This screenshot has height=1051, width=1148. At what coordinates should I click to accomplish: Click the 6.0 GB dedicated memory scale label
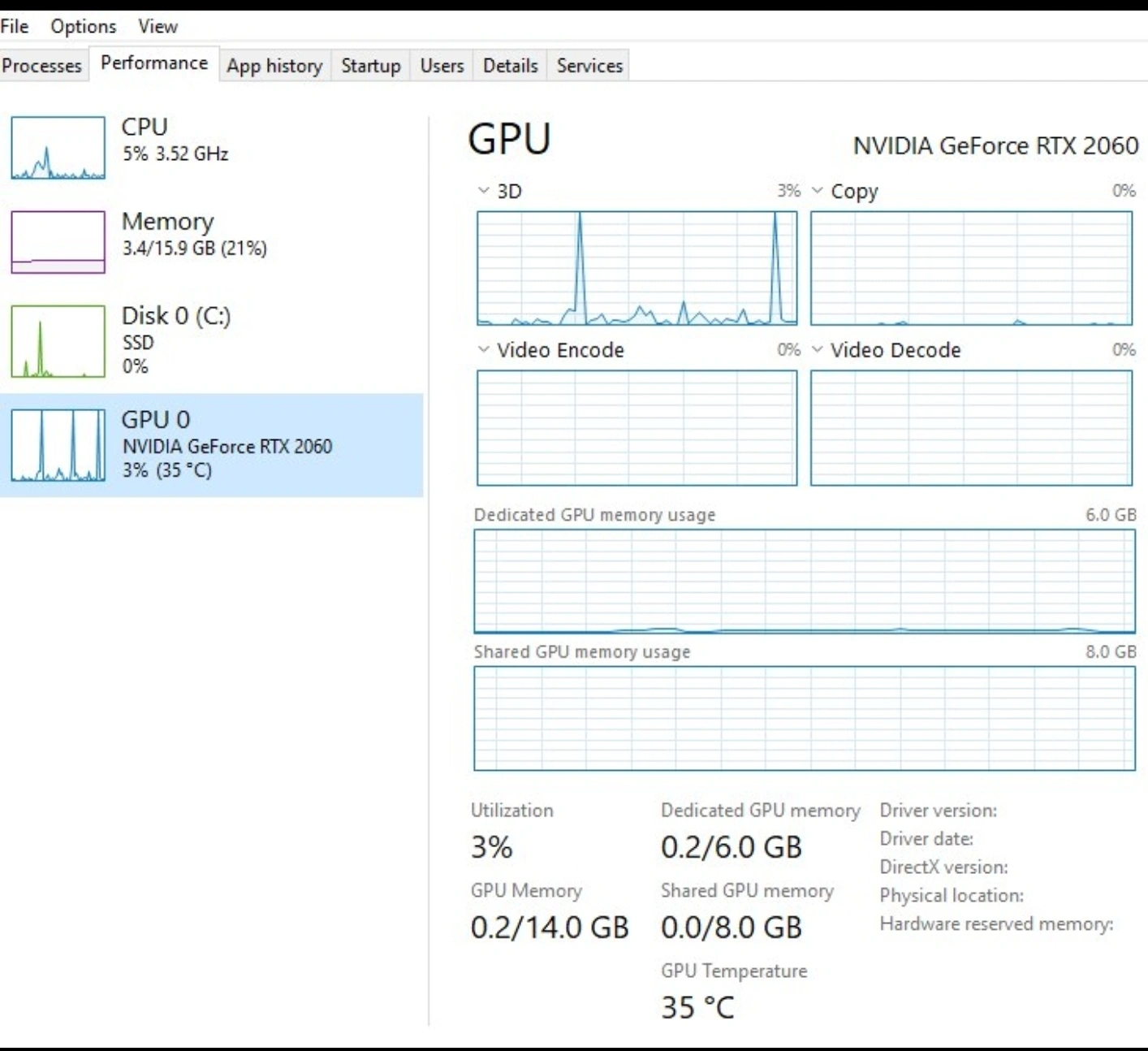pos(1111,515)
